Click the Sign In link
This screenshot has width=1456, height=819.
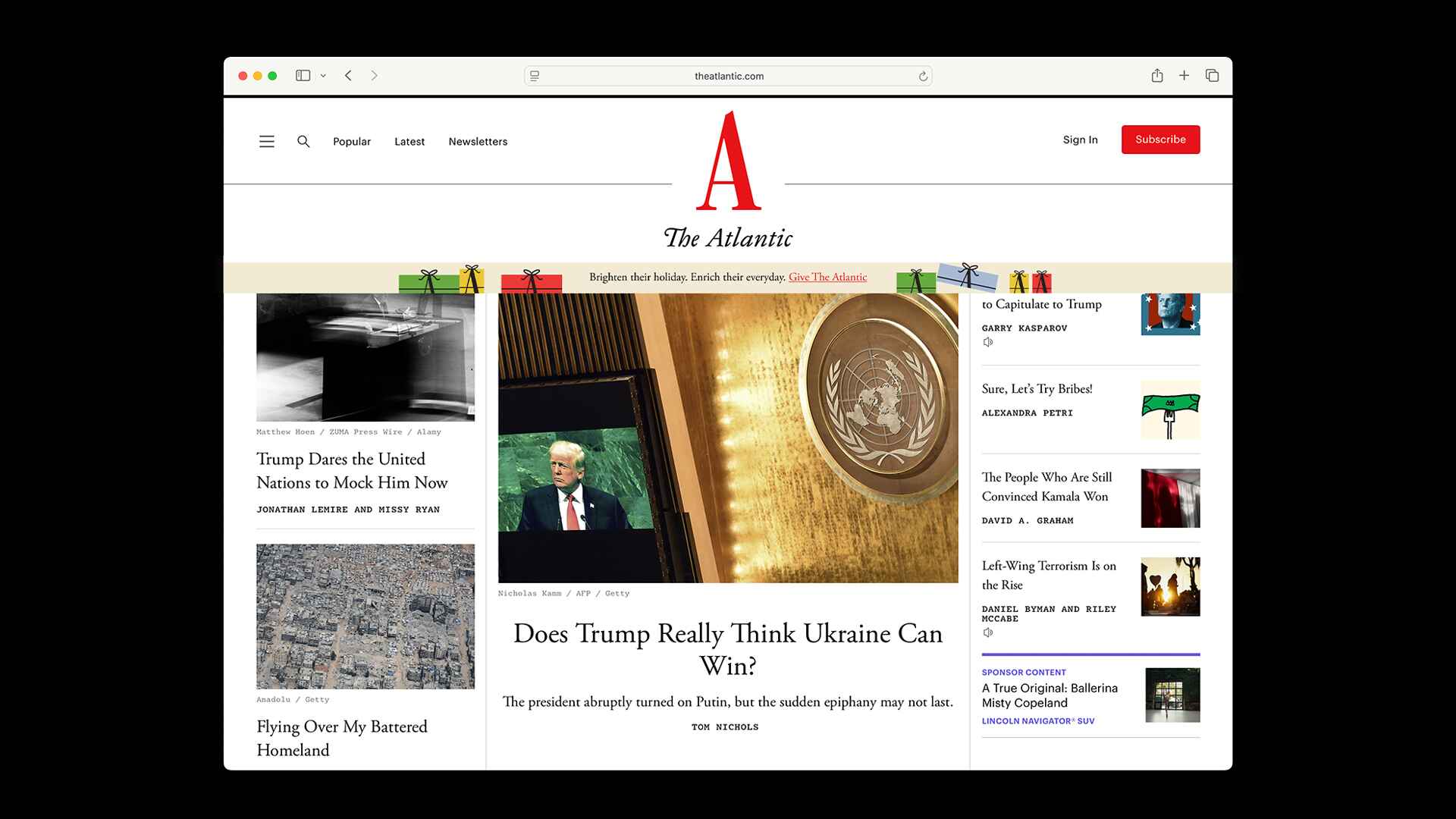(1080, 140)
